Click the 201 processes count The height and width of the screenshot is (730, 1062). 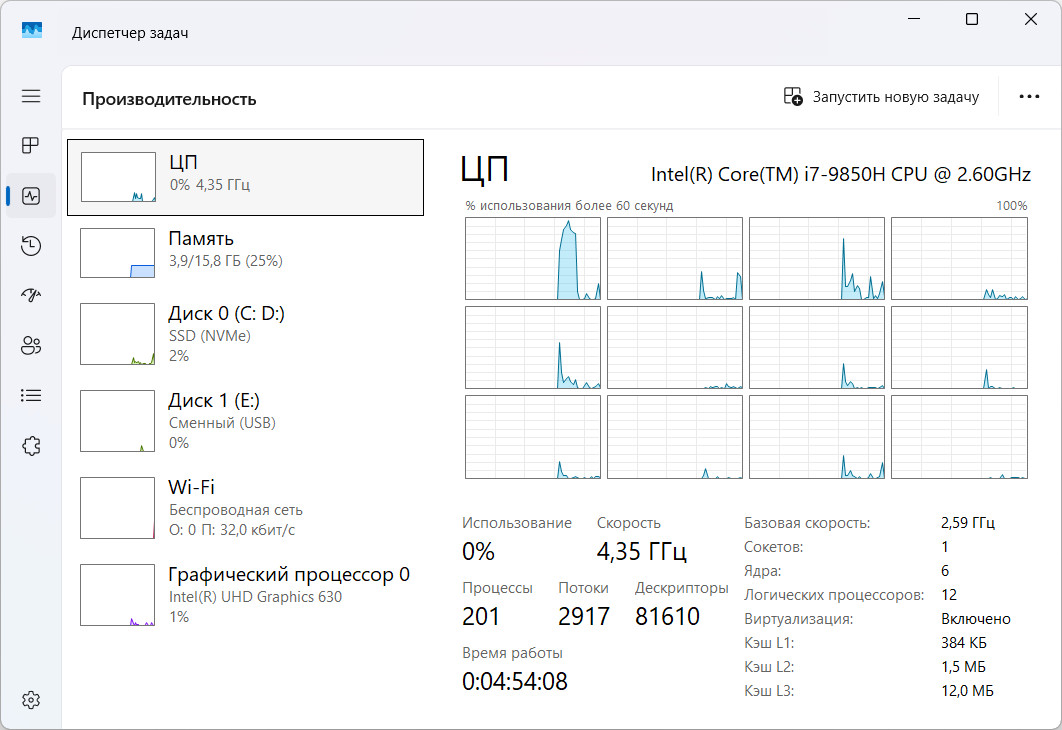(481, 616)
